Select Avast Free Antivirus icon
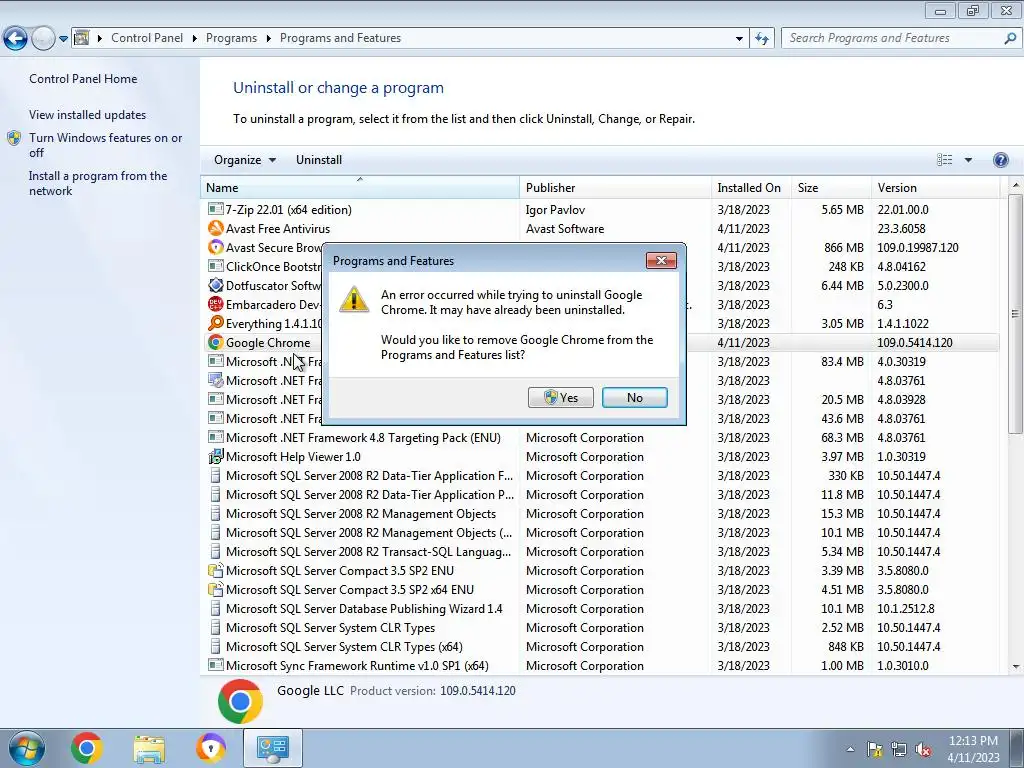The image size is (1024, 768). [x=216, y=229]
